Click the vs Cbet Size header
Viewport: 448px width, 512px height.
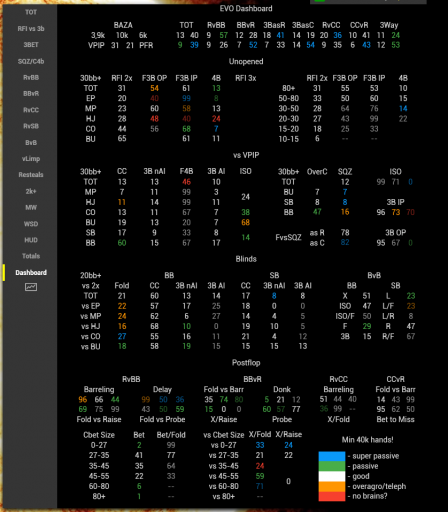click(x=224, y=435)
